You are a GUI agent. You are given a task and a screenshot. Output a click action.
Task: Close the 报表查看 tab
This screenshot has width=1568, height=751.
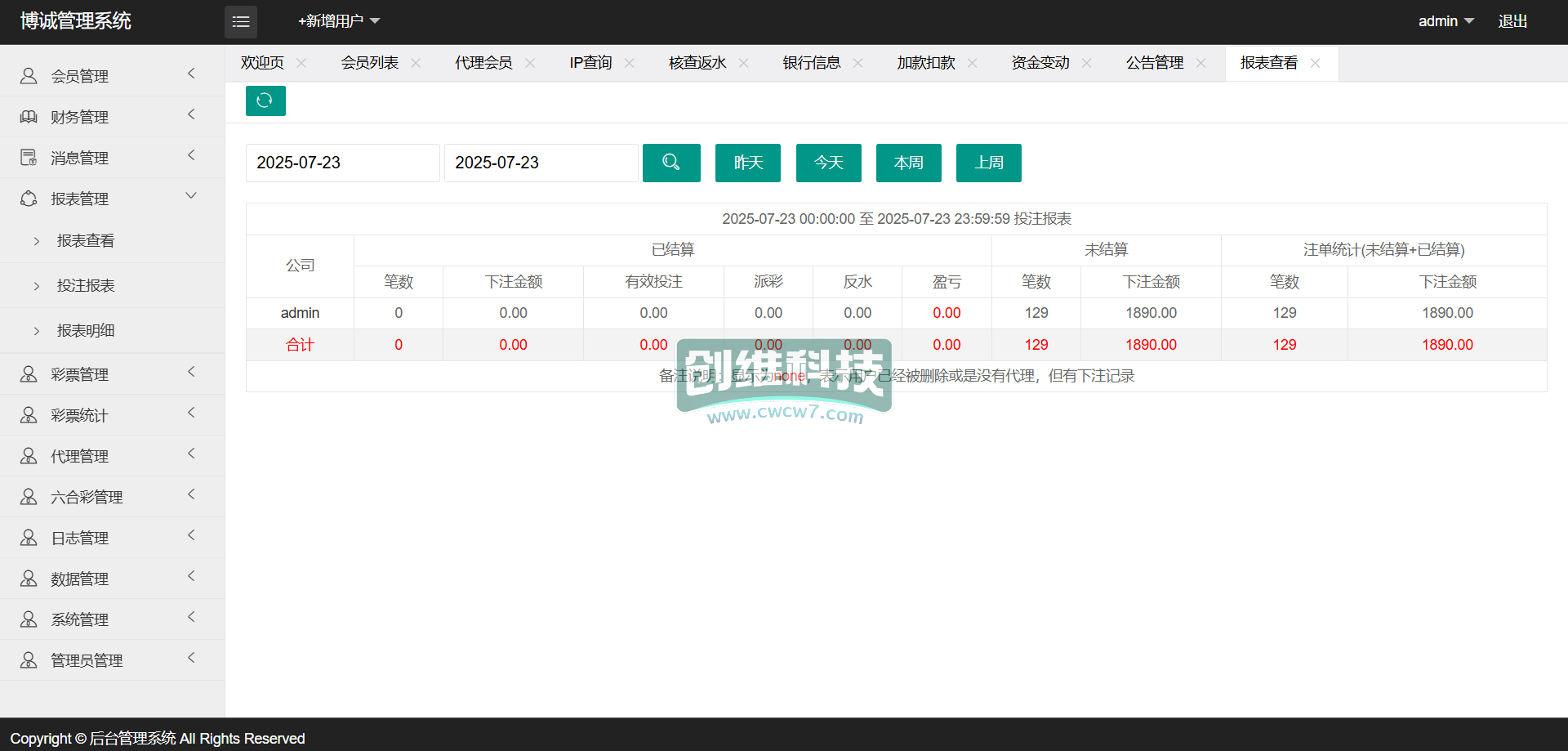(x=1315, y=63)
